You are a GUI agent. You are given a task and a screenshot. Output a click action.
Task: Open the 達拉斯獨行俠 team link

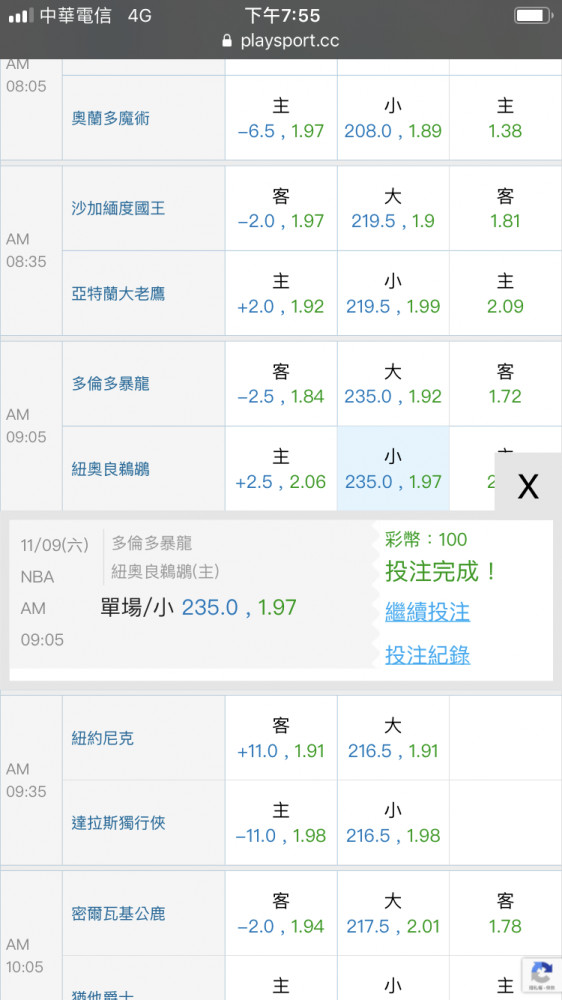[x=118, y=823]
